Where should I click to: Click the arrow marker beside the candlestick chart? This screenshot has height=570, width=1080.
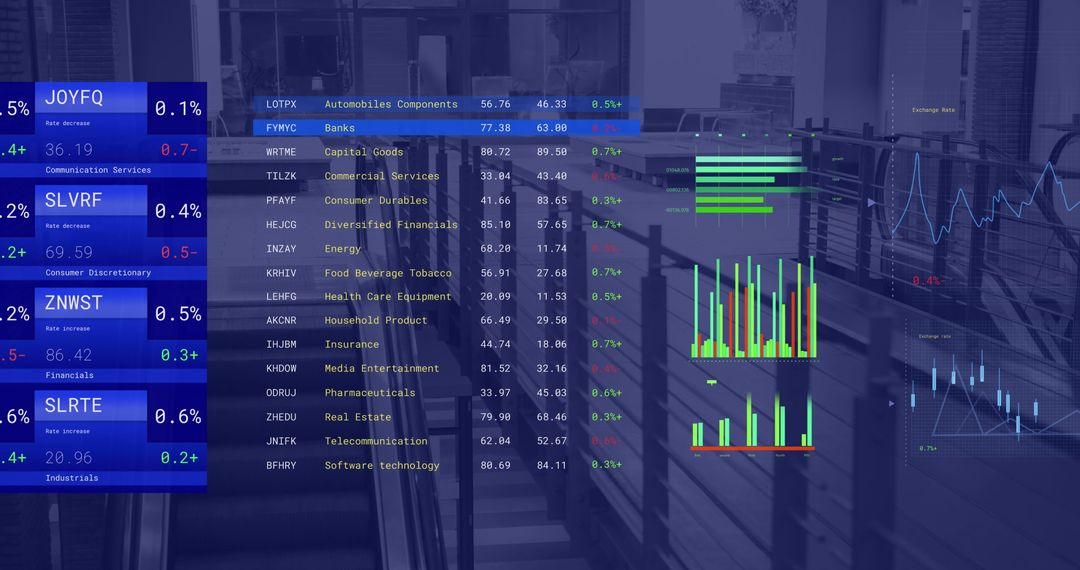(x=893, y=403)
